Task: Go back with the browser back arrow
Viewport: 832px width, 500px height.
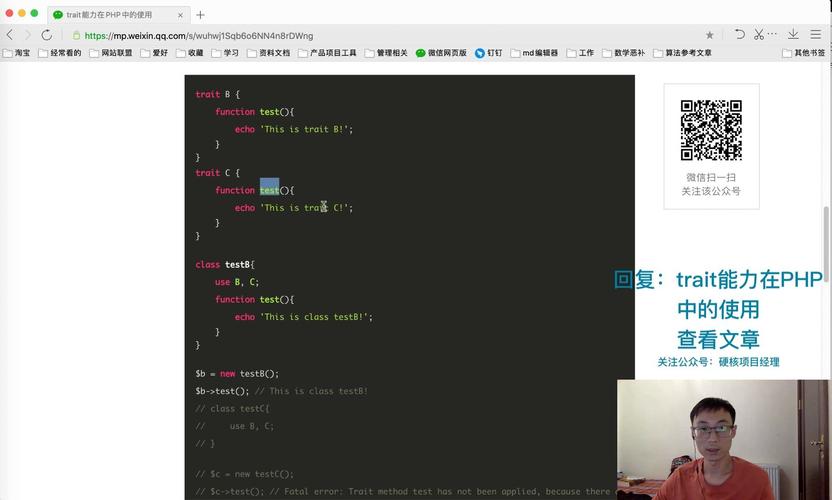Action: tap(10, 35)
